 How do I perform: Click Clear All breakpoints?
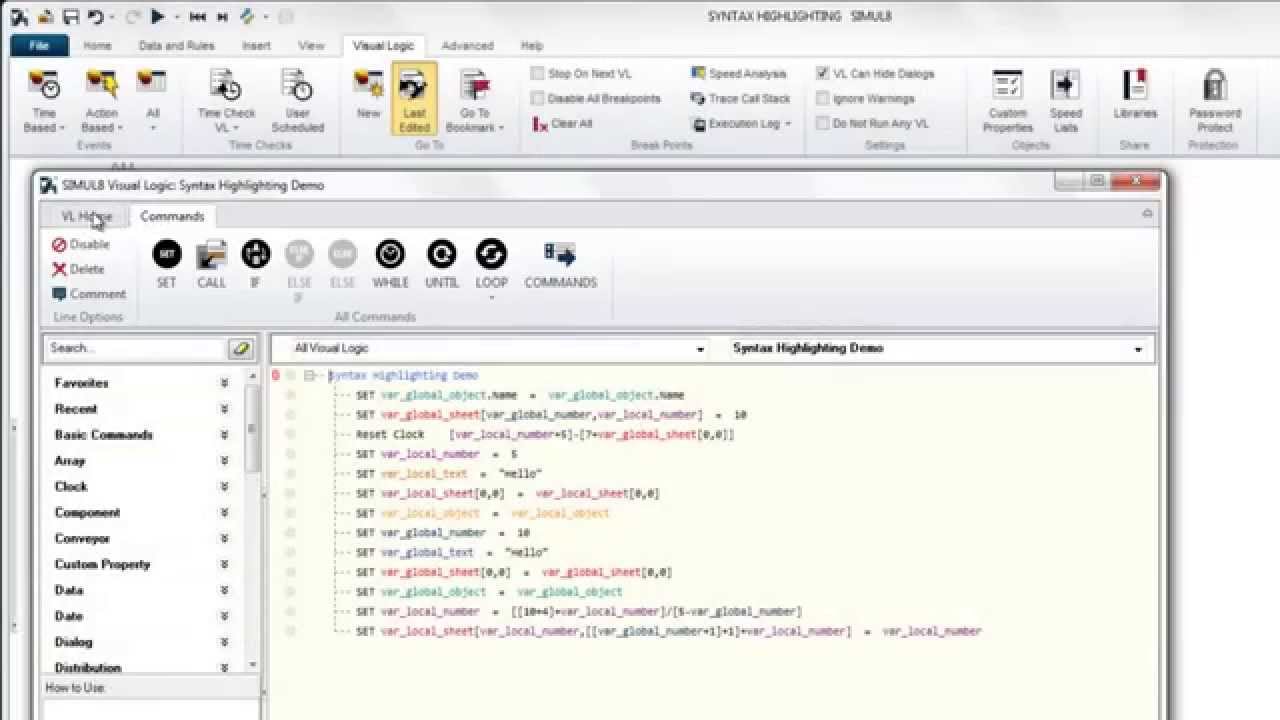click(563, 124)
